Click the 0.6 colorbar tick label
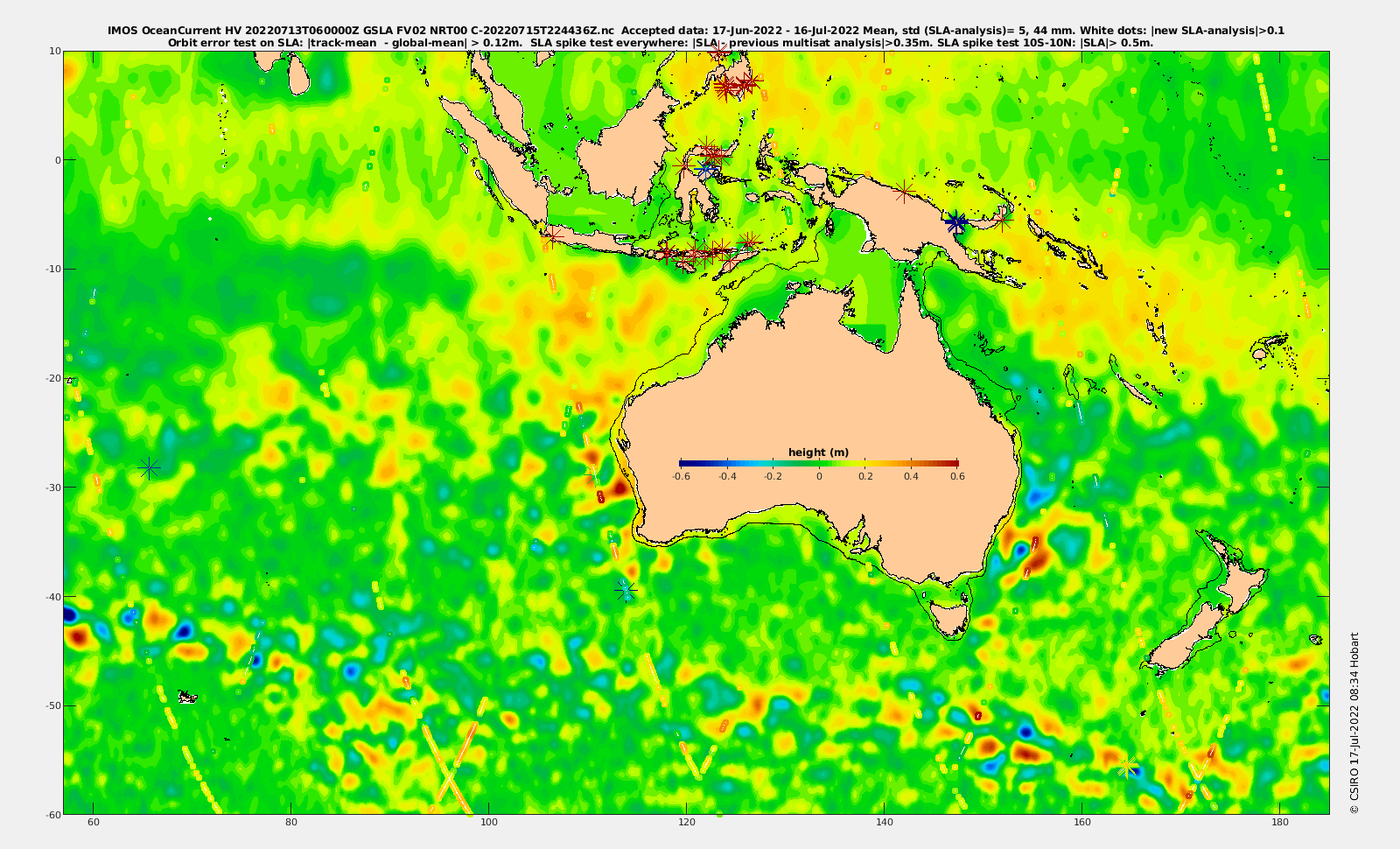 click(958, 477)
